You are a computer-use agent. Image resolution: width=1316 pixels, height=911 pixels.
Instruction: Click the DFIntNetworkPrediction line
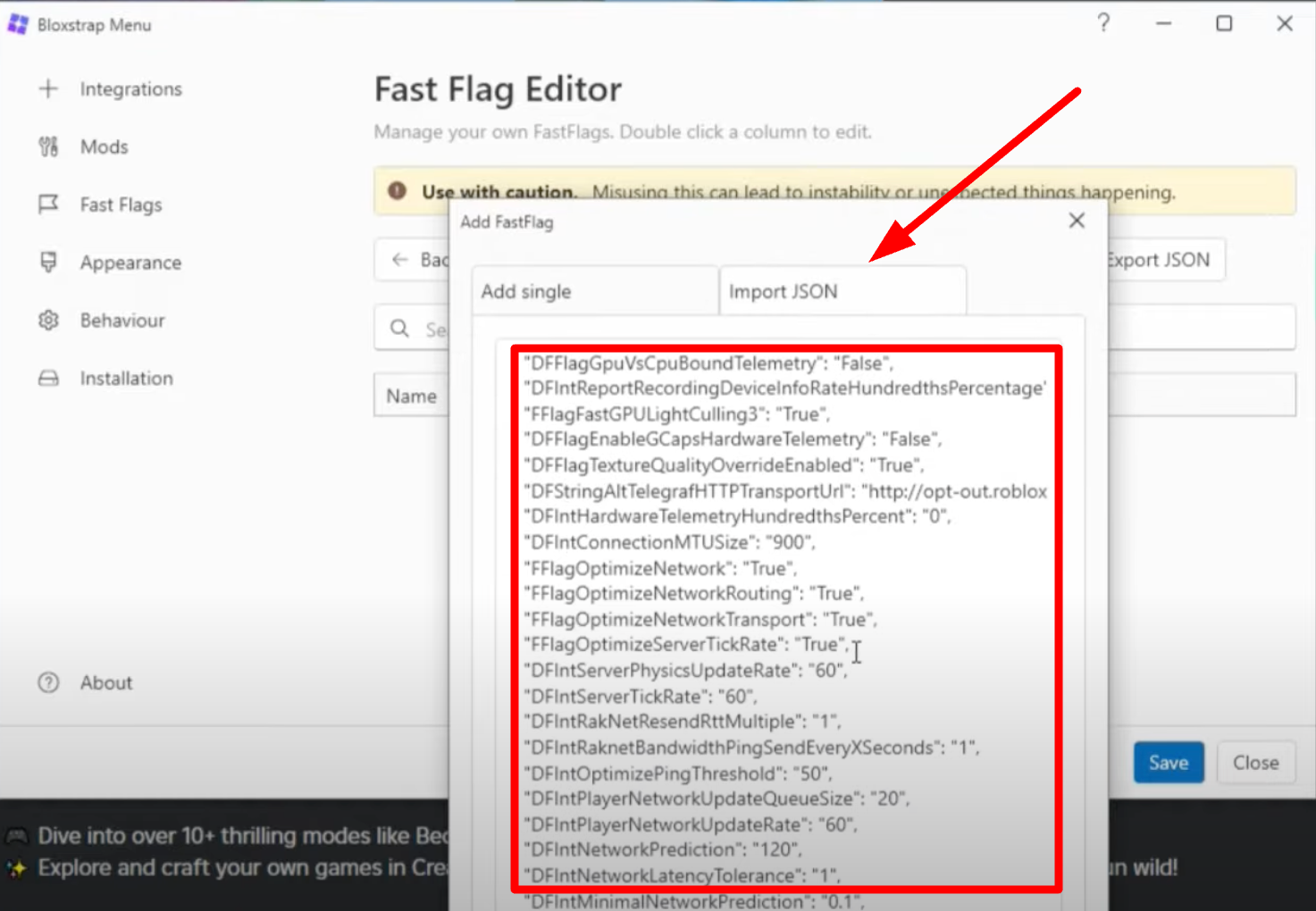click(x=662, y=849)
